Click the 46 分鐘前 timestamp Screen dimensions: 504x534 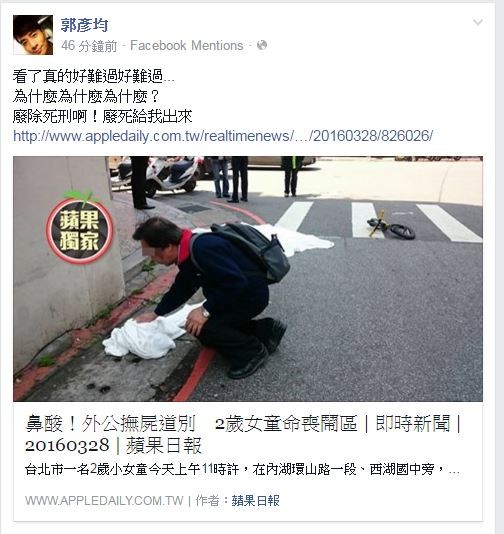click(x=89, y=46)
